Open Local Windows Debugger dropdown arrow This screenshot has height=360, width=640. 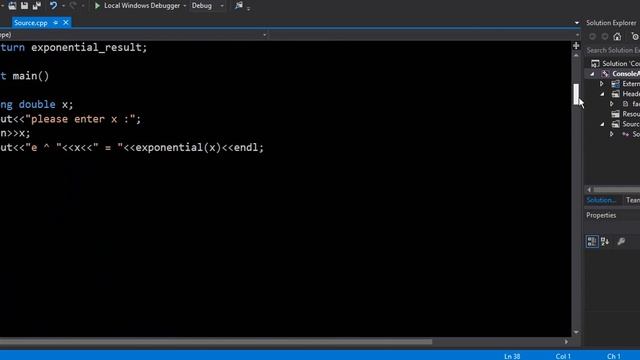185,6
